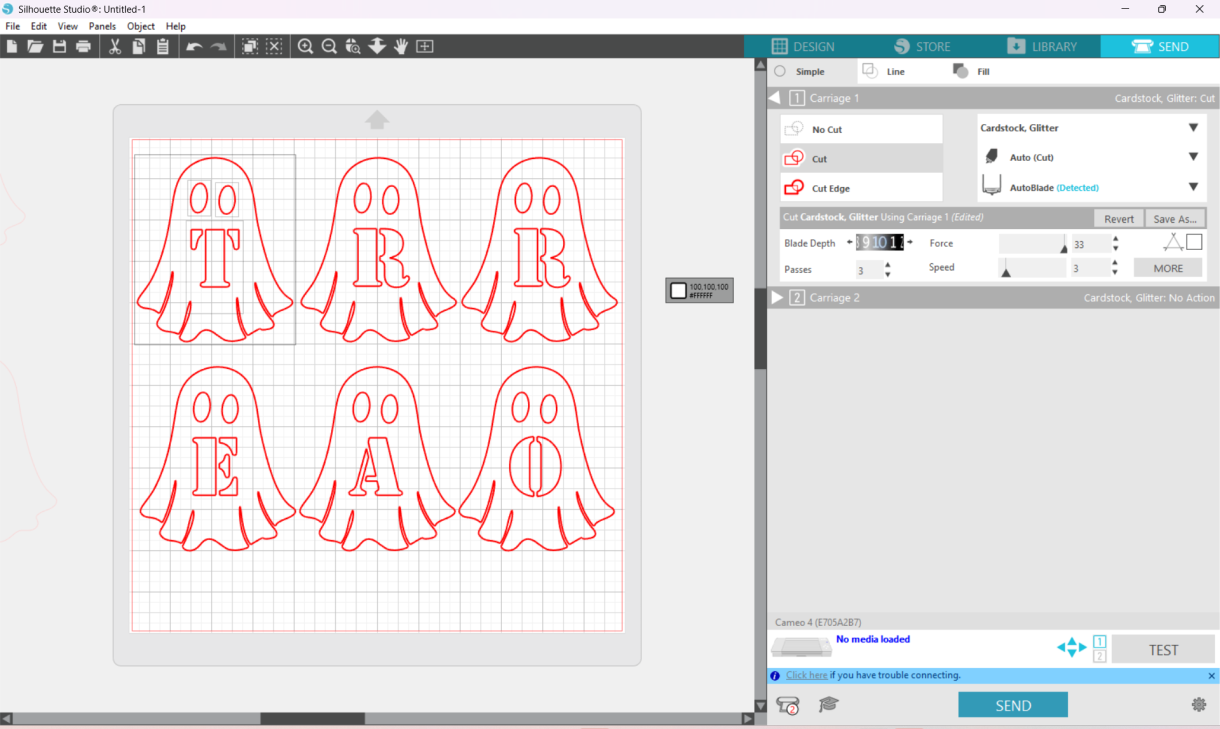
Task: Click the TEST cut button
Action: click(x=1163, y=650)
